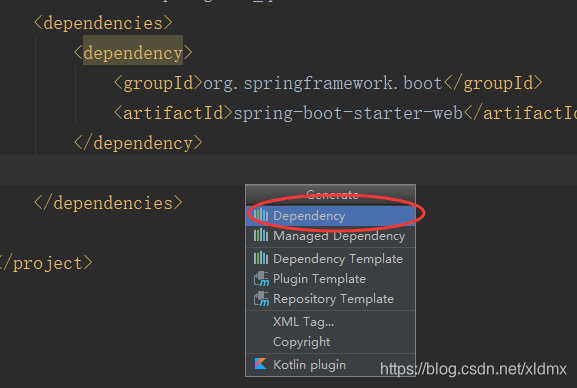577x388 pixels.
Task: Click the opening dependencies tag
Action: (103, 23)
